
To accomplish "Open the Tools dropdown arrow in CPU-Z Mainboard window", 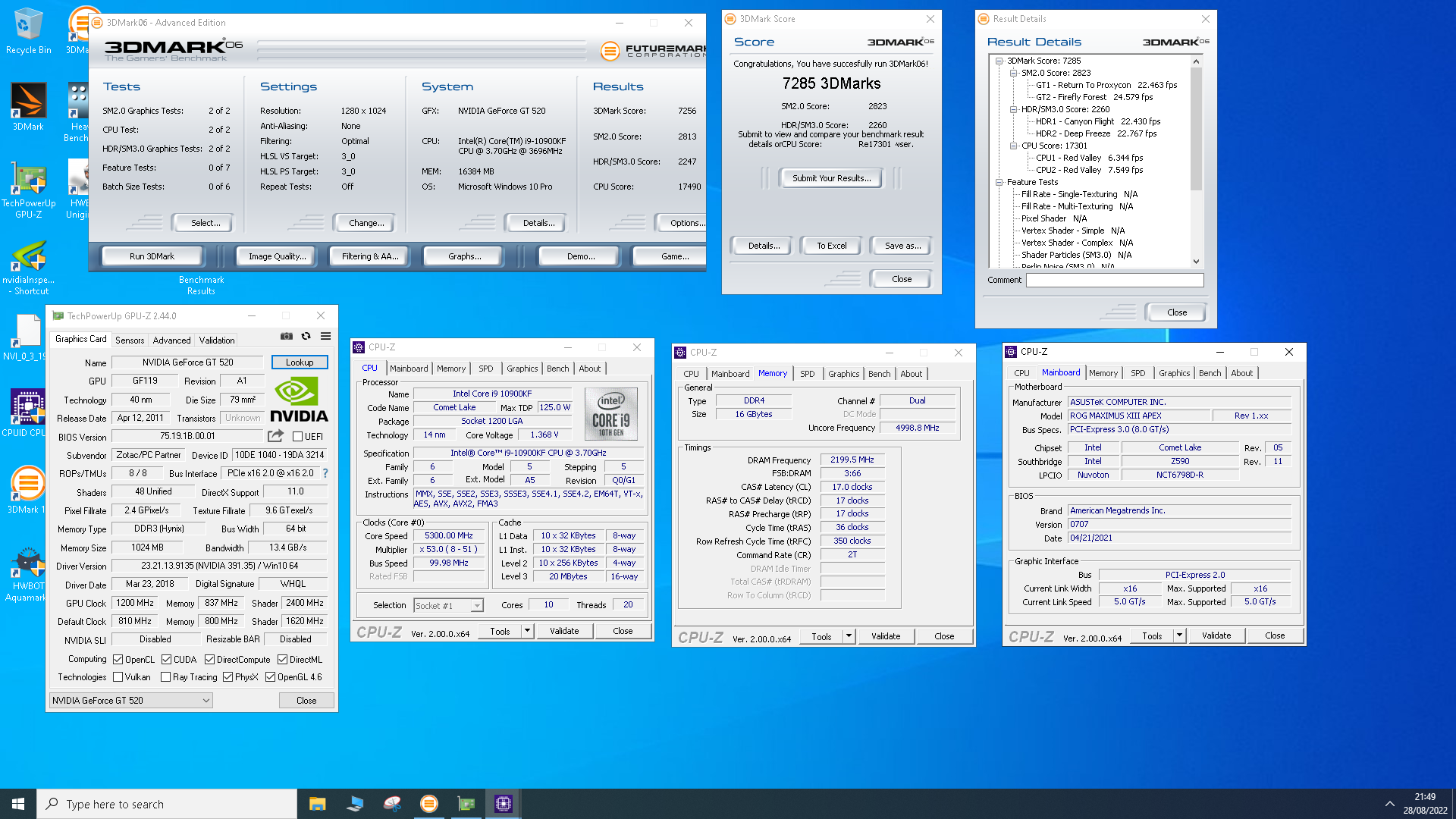I will point(1179,635).
